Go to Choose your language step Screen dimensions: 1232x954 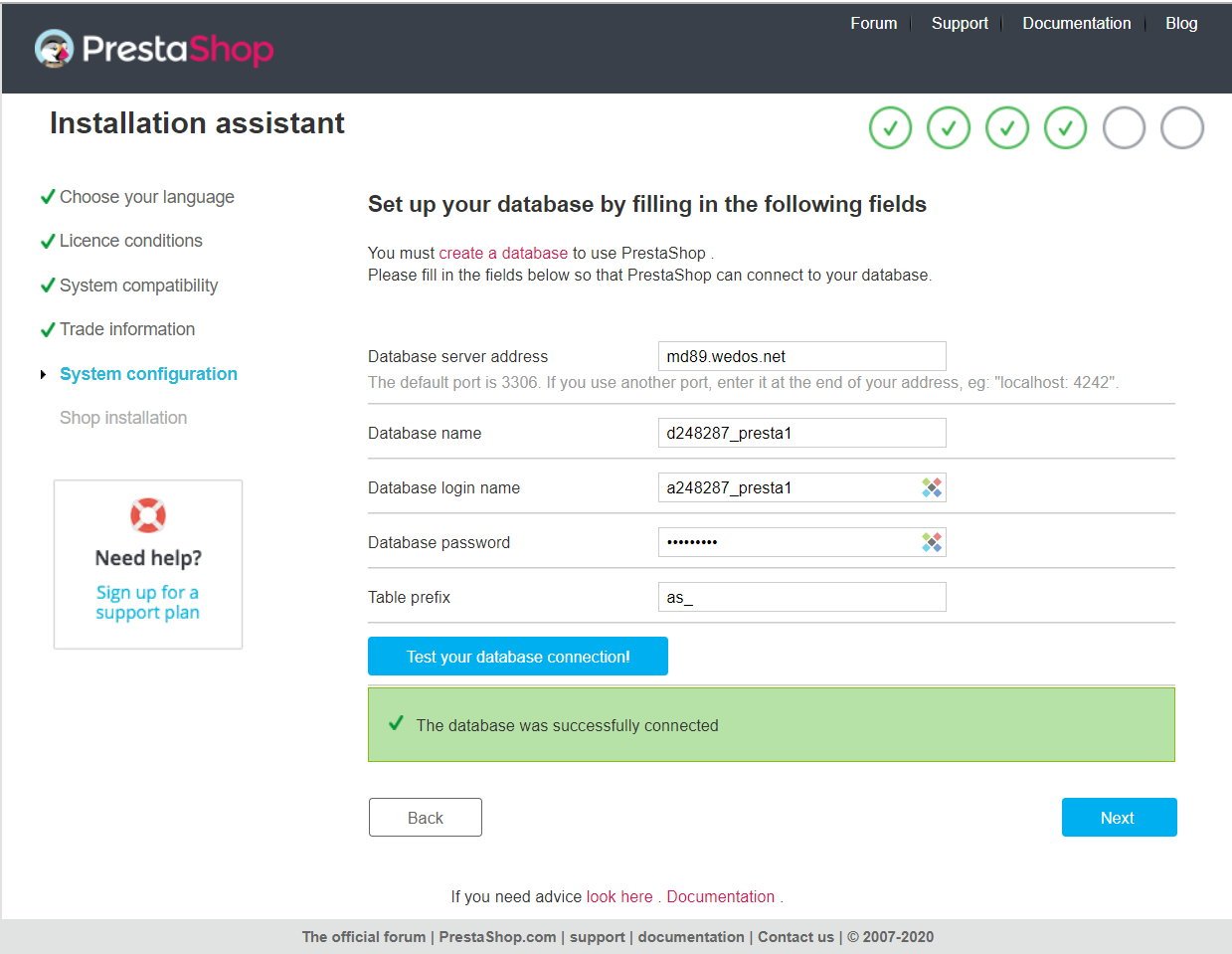click(146, 197)
